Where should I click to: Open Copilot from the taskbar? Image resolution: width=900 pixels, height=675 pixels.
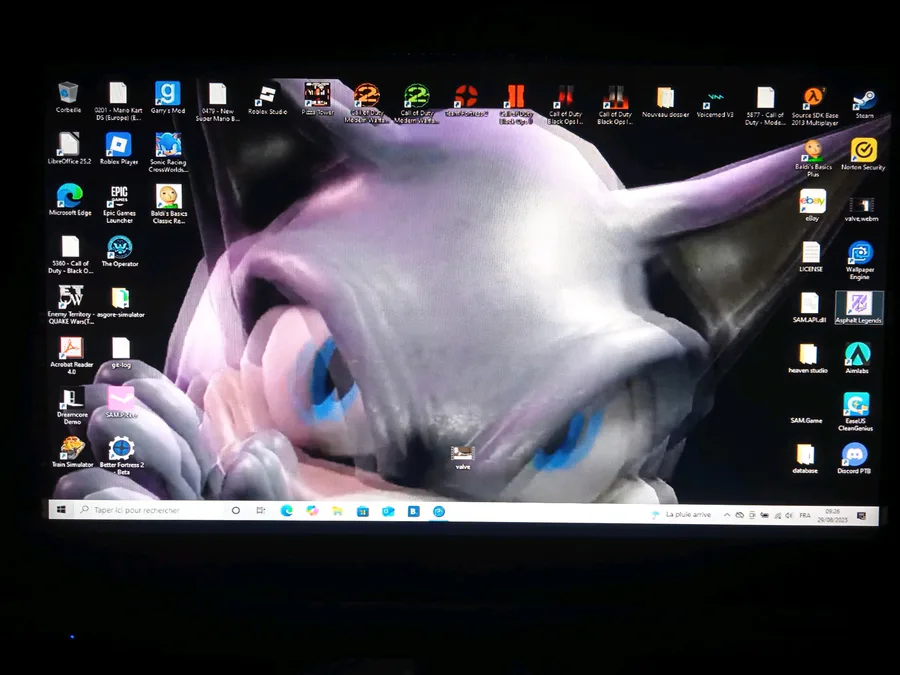coord(312,511)
